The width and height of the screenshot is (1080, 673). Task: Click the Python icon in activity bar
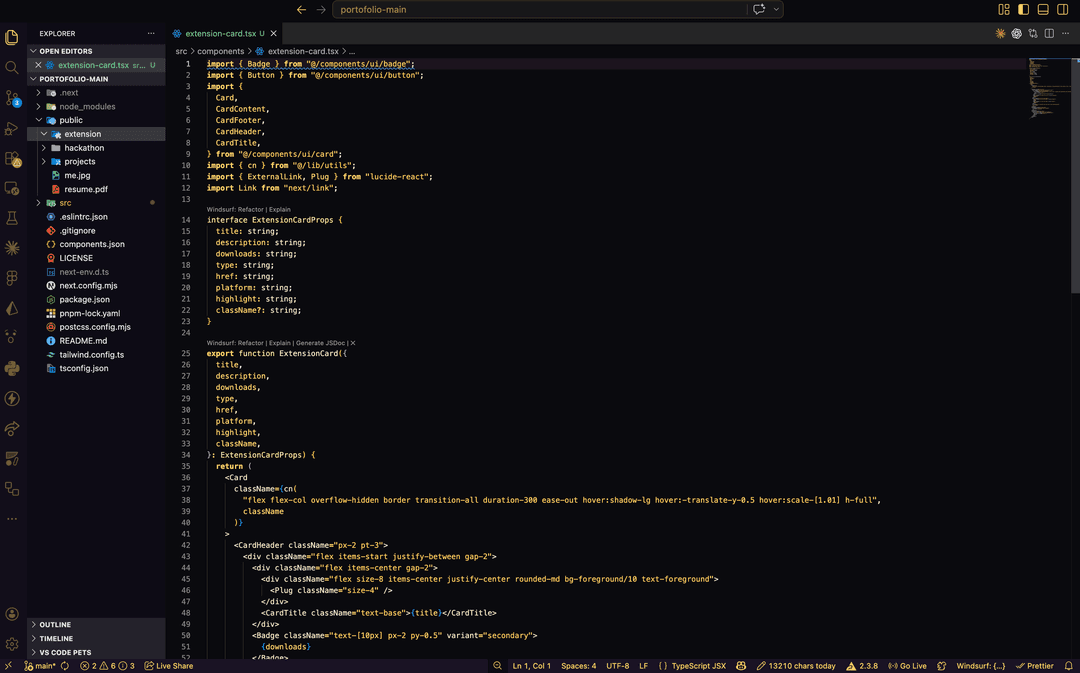pos(12,368)
